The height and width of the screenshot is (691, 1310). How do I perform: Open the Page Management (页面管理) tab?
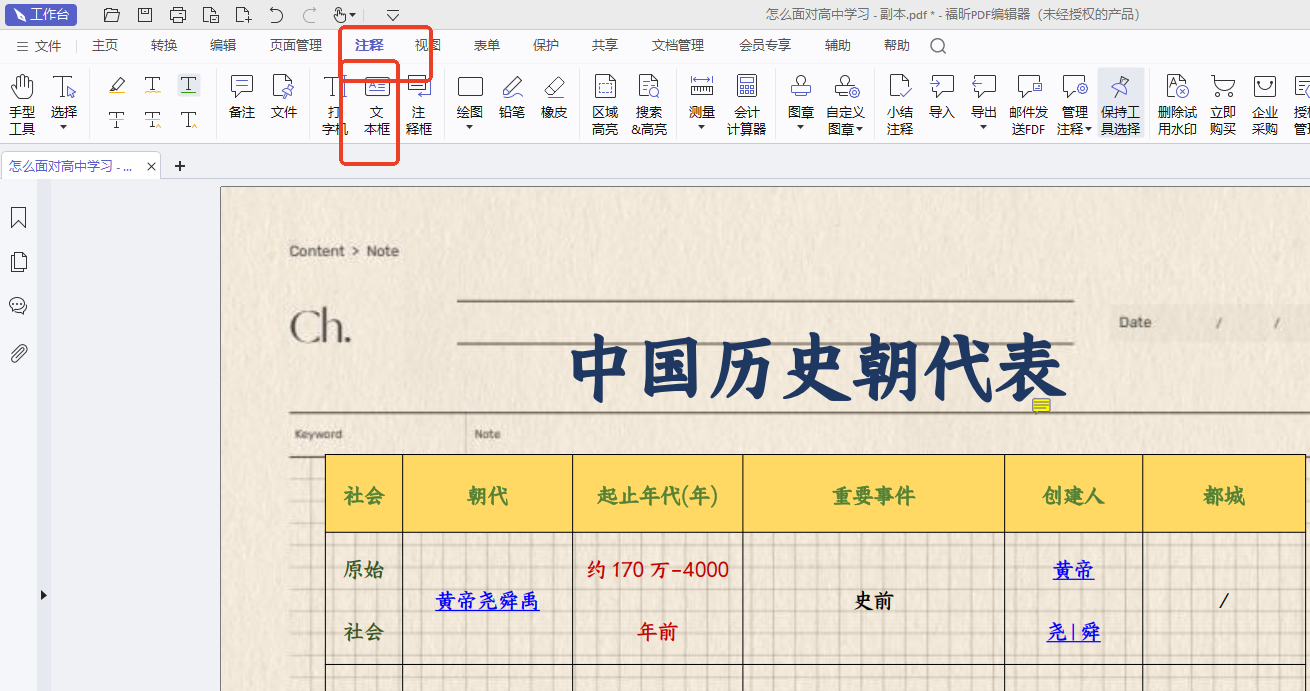click(295, 45)
